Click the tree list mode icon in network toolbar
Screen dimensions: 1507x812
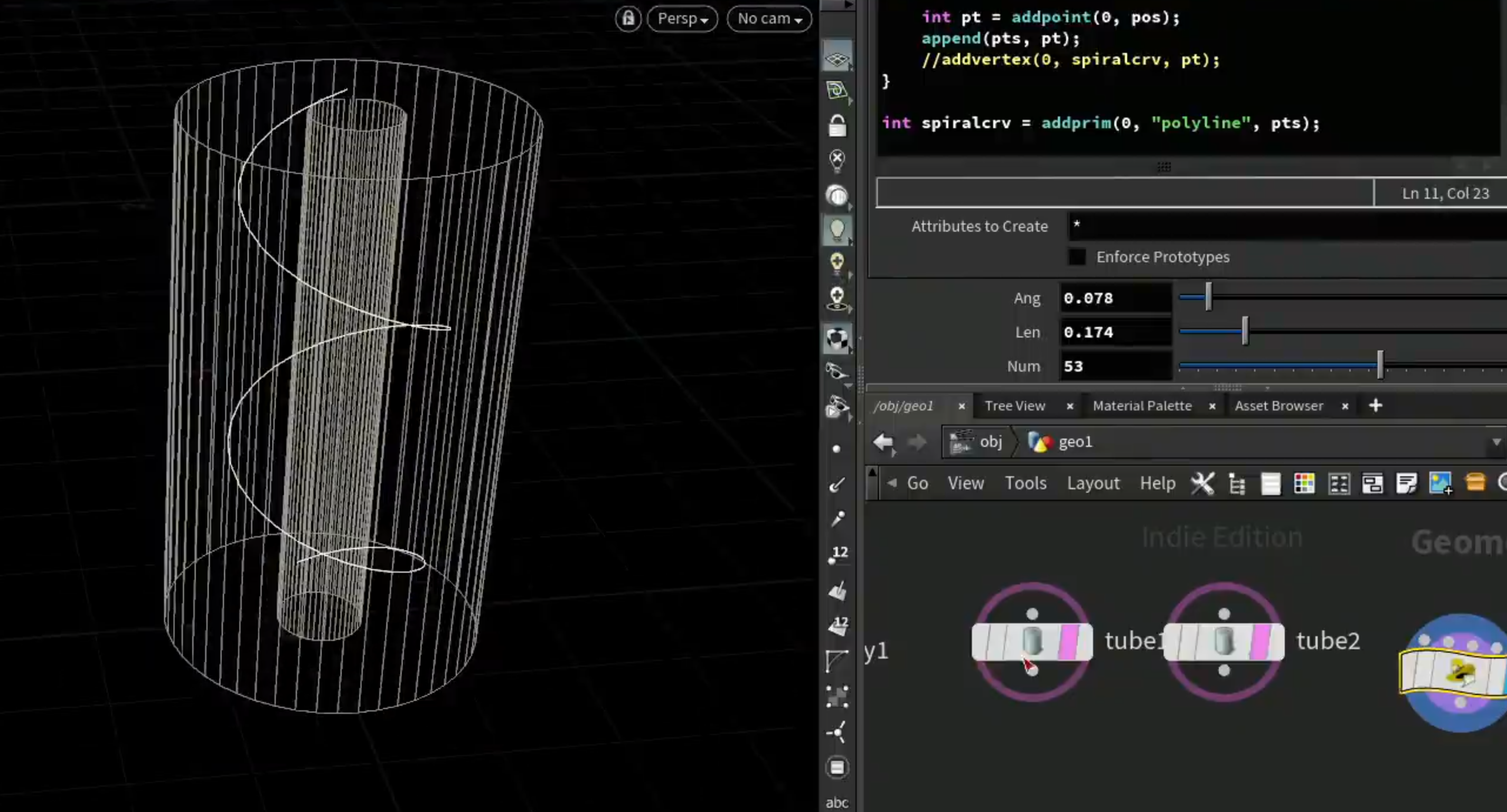(x=1237, y=483)
